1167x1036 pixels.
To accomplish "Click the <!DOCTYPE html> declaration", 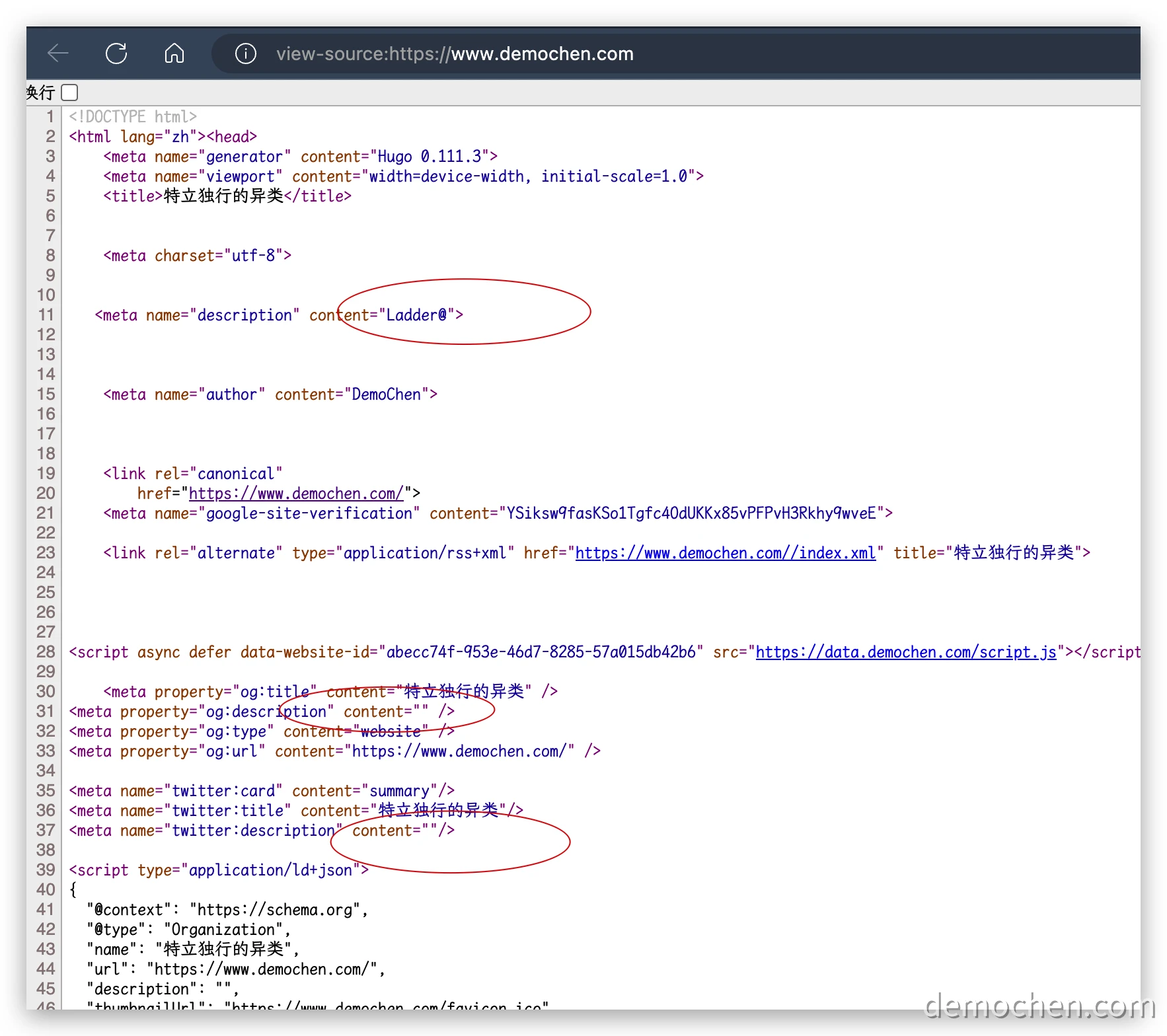I will click(133, 117).
